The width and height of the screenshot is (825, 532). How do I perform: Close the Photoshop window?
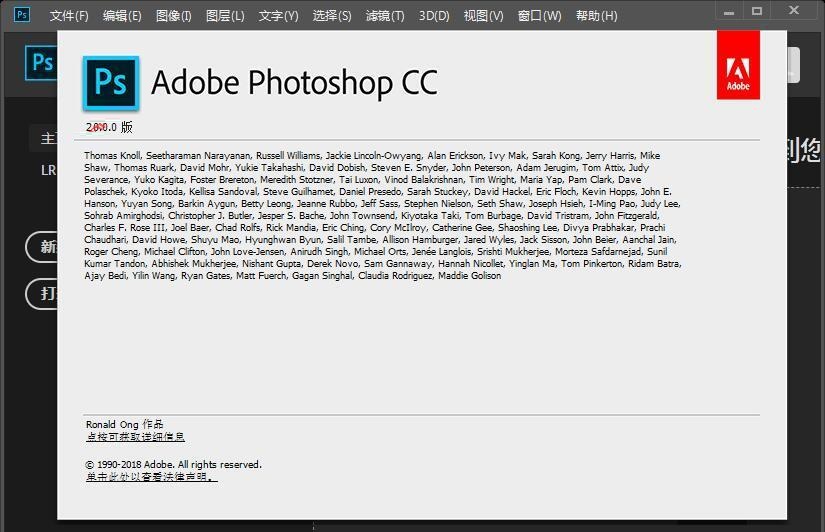point(794,11)
